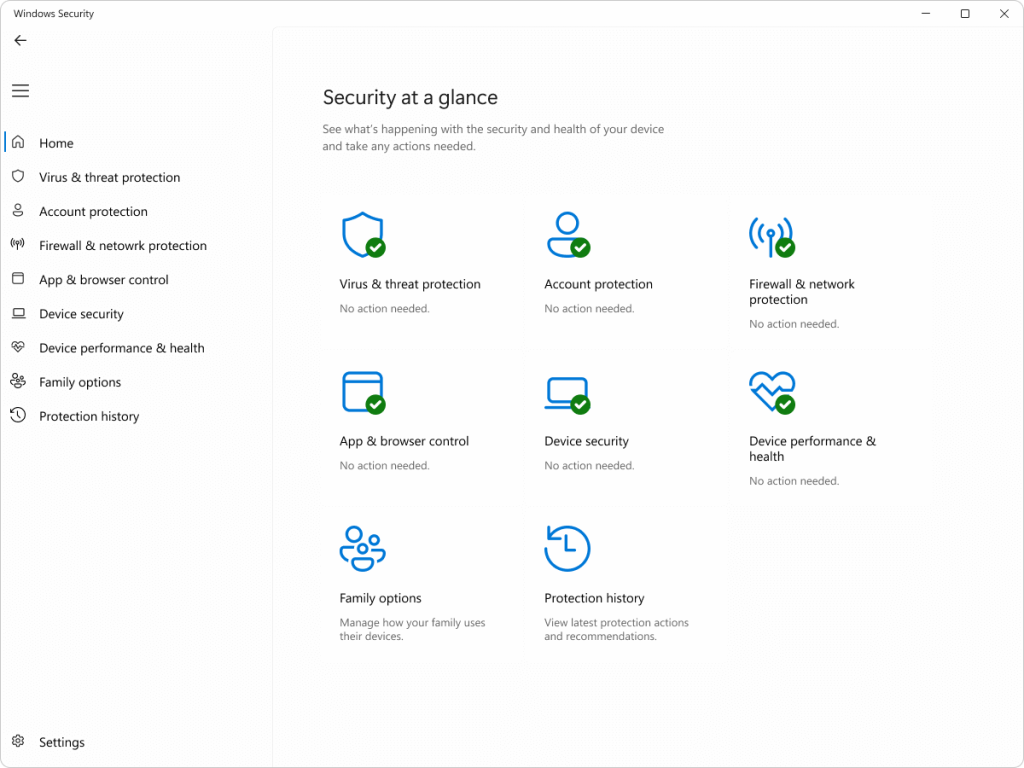Go to Virus & threat protection in sidebar
The height and width of the screenshot is (768, 1024).
pos(110,178)
